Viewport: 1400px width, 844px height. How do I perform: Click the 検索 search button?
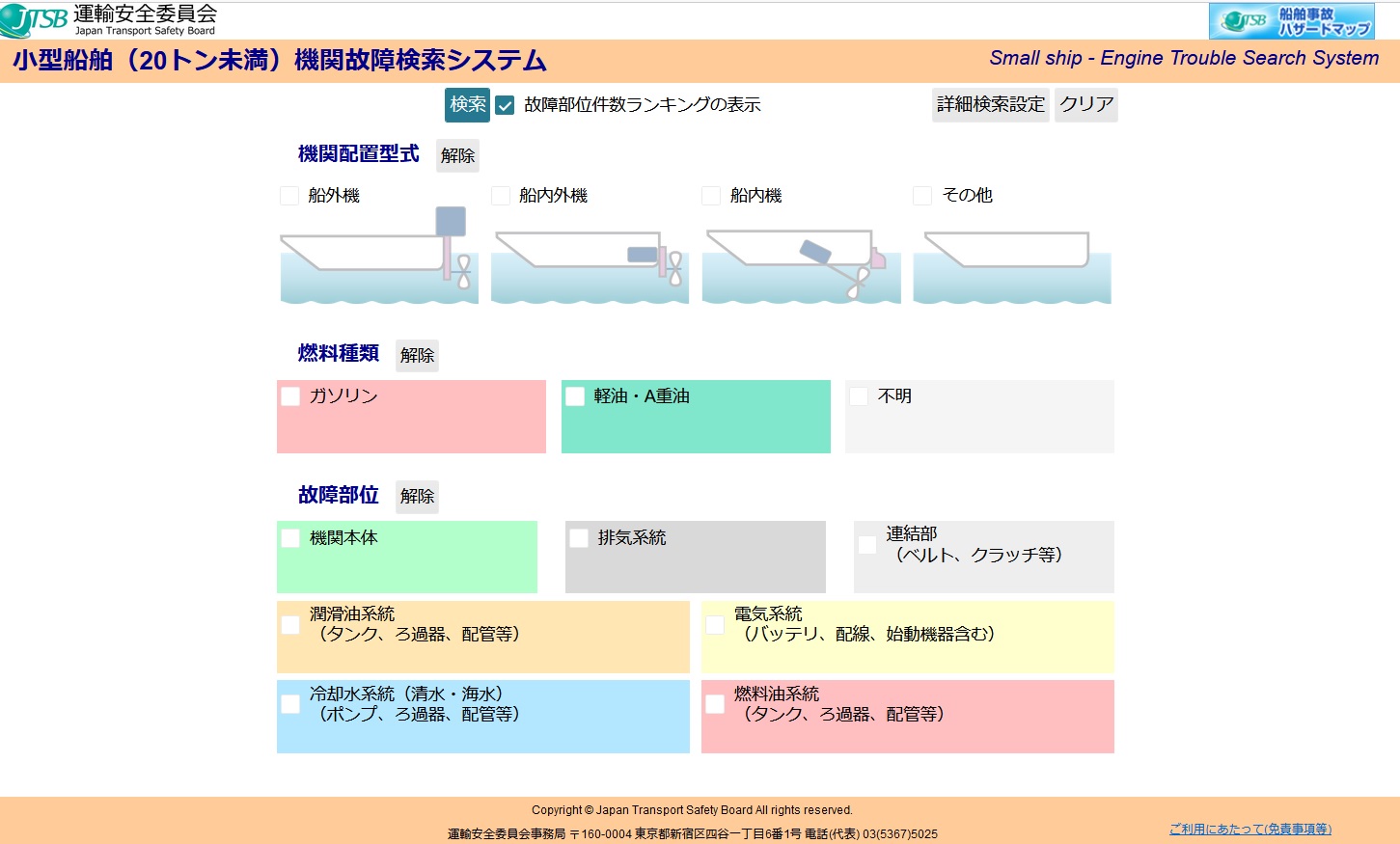(x=468, y=104)
